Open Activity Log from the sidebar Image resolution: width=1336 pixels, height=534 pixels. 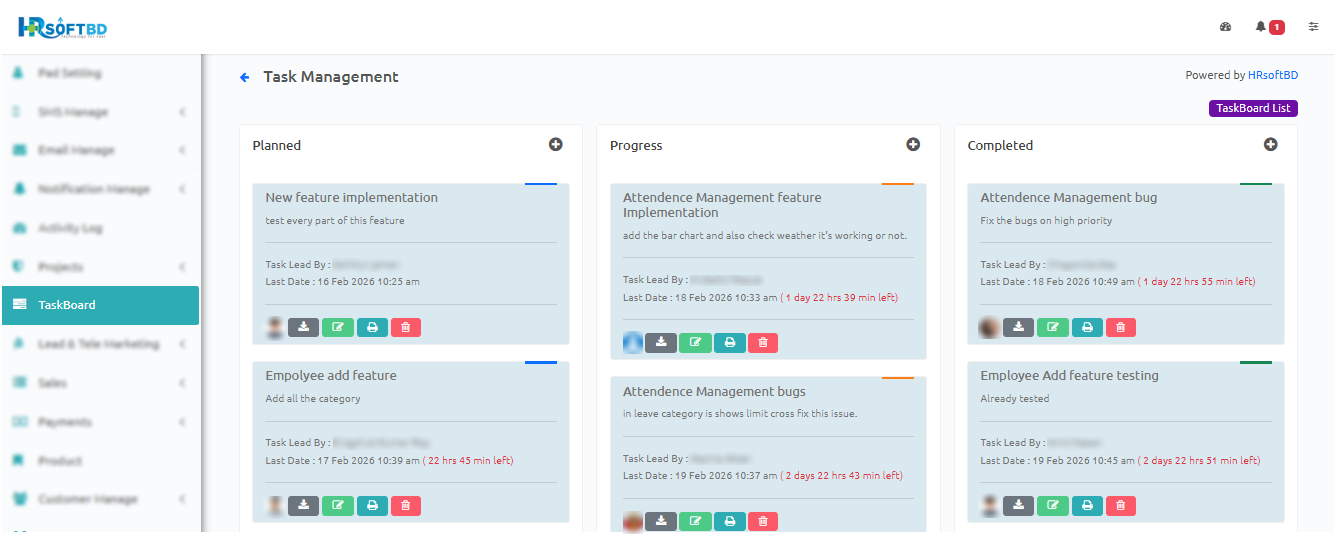(70, 228)
